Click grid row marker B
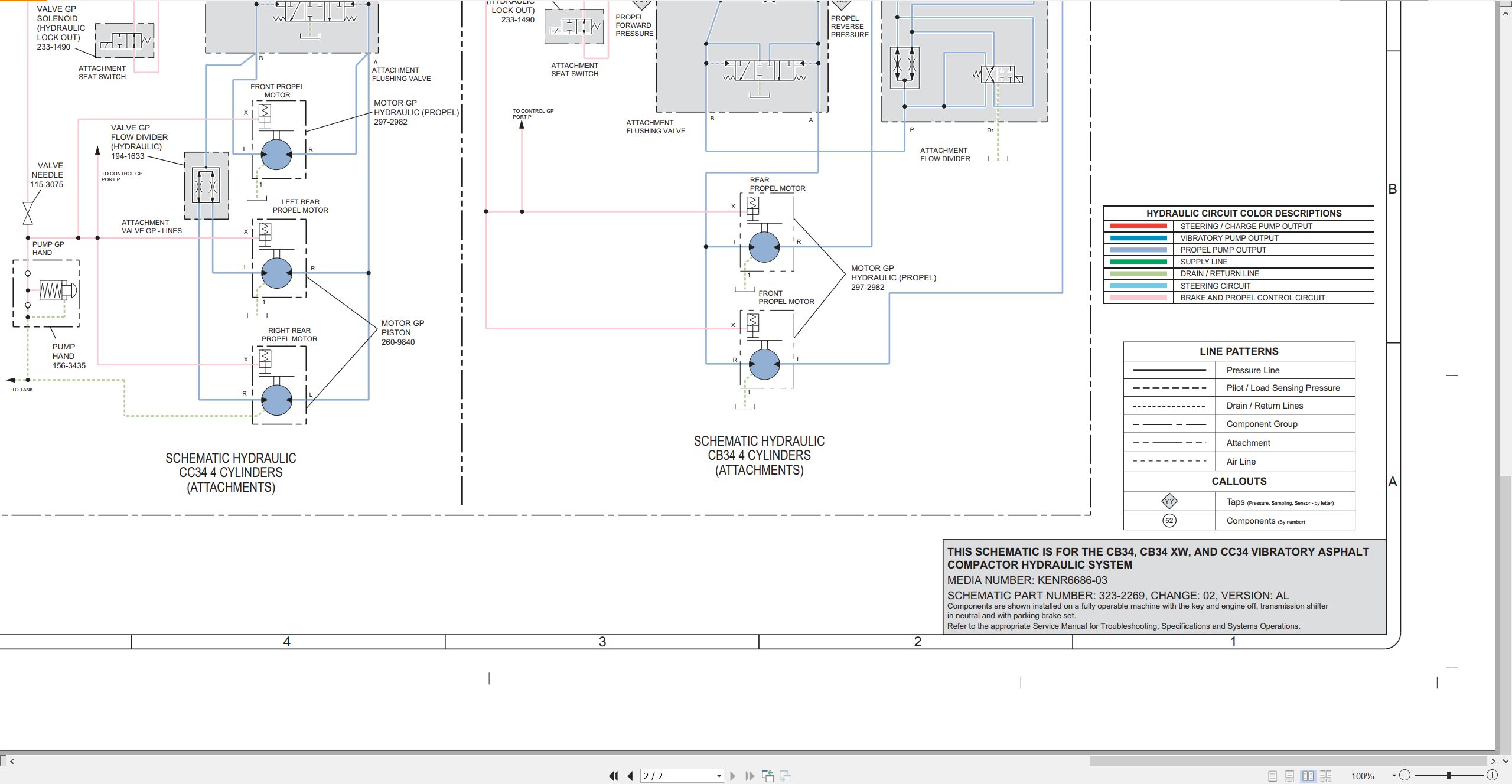Viewport: 1512px width, 784px height. tap(1393, 189)
